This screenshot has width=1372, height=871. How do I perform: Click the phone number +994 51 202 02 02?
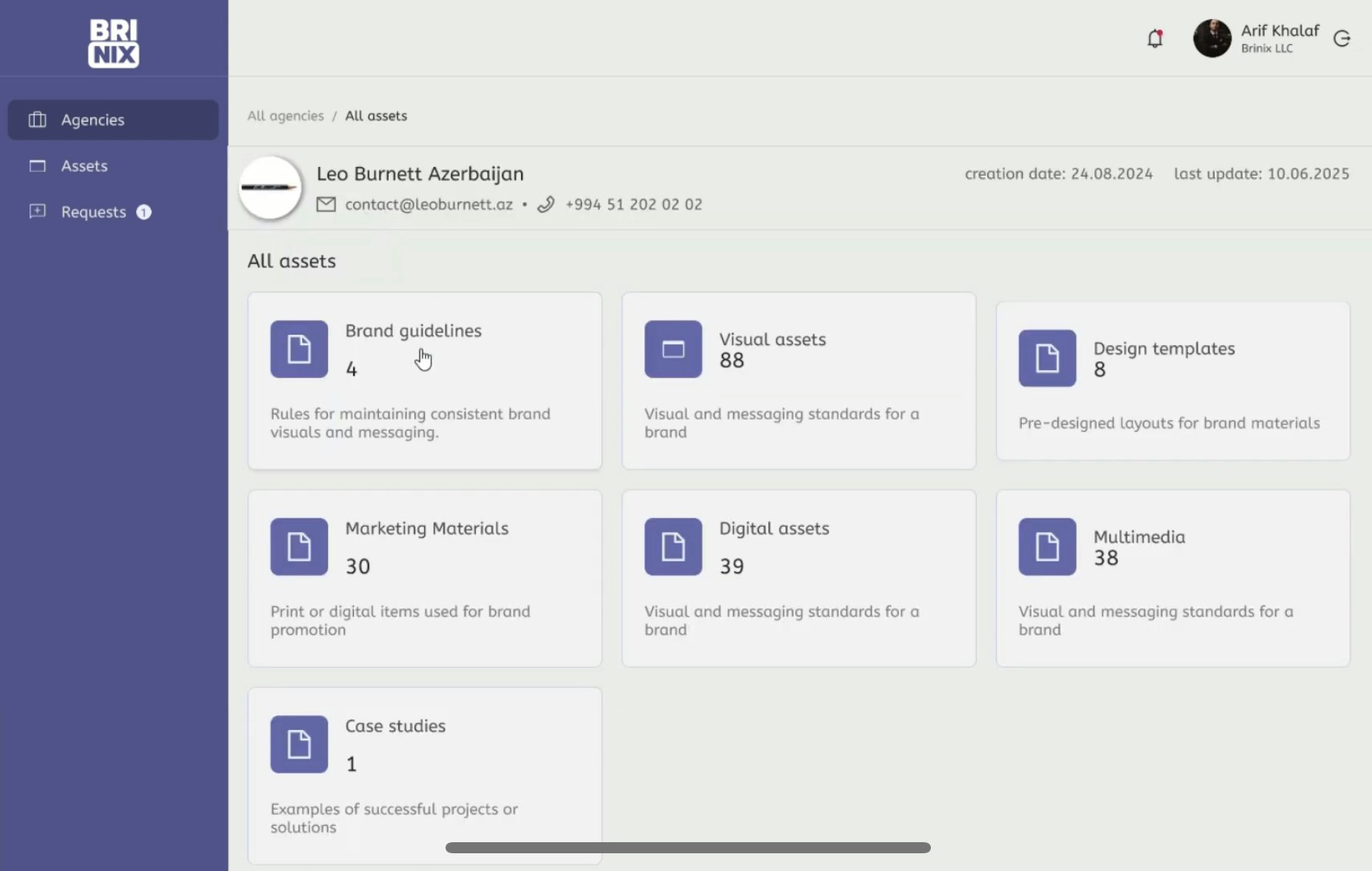pyautogui.click(x=634, y=205)
